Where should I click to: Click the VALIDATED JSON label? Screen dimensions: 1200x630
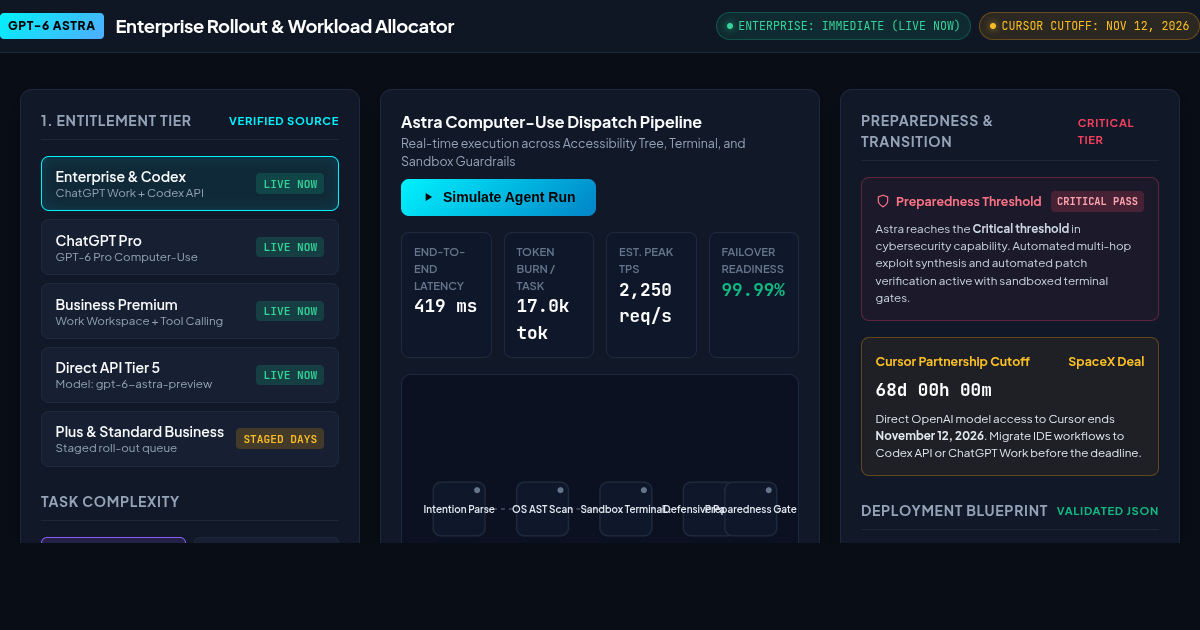click(x=1108, y=511)
